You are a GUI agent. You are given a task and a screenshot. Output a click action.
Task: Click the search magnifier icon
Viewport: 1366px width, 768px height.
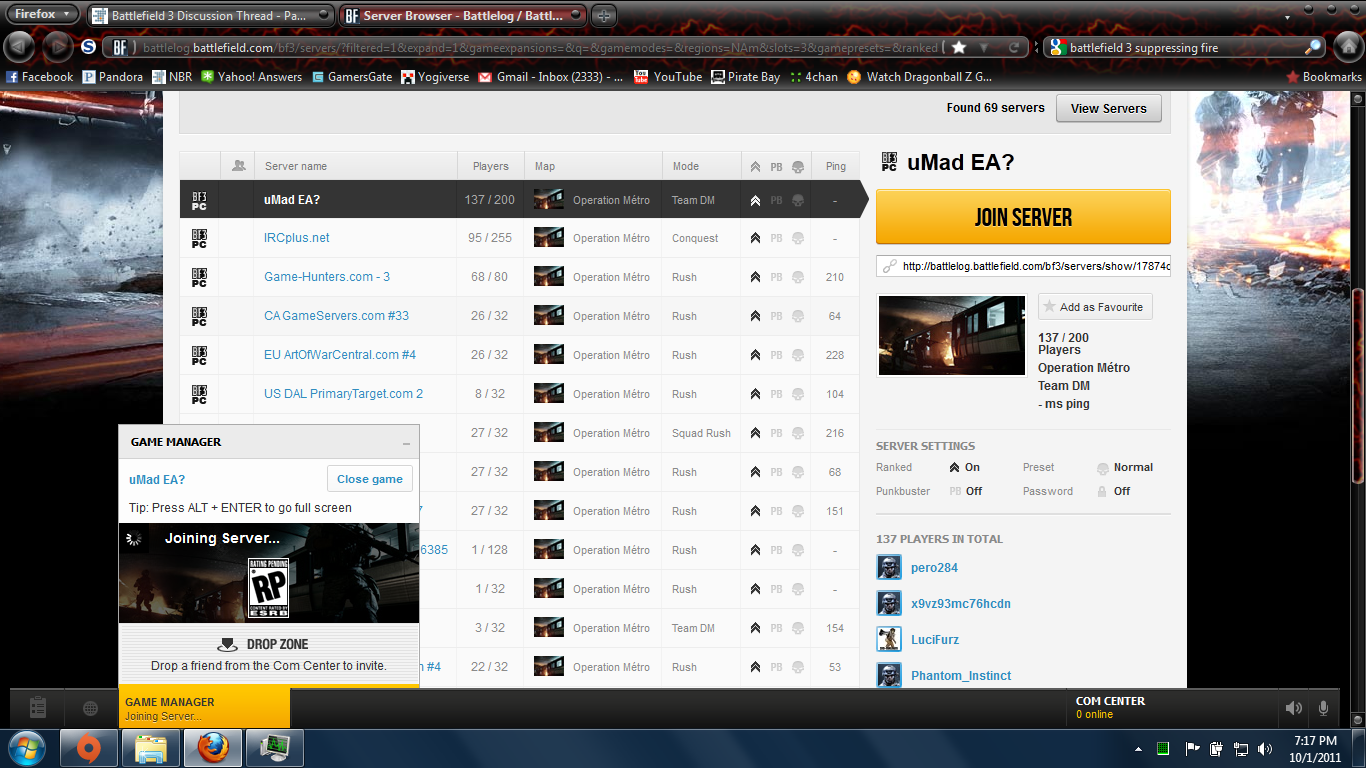click(1313, 47)
